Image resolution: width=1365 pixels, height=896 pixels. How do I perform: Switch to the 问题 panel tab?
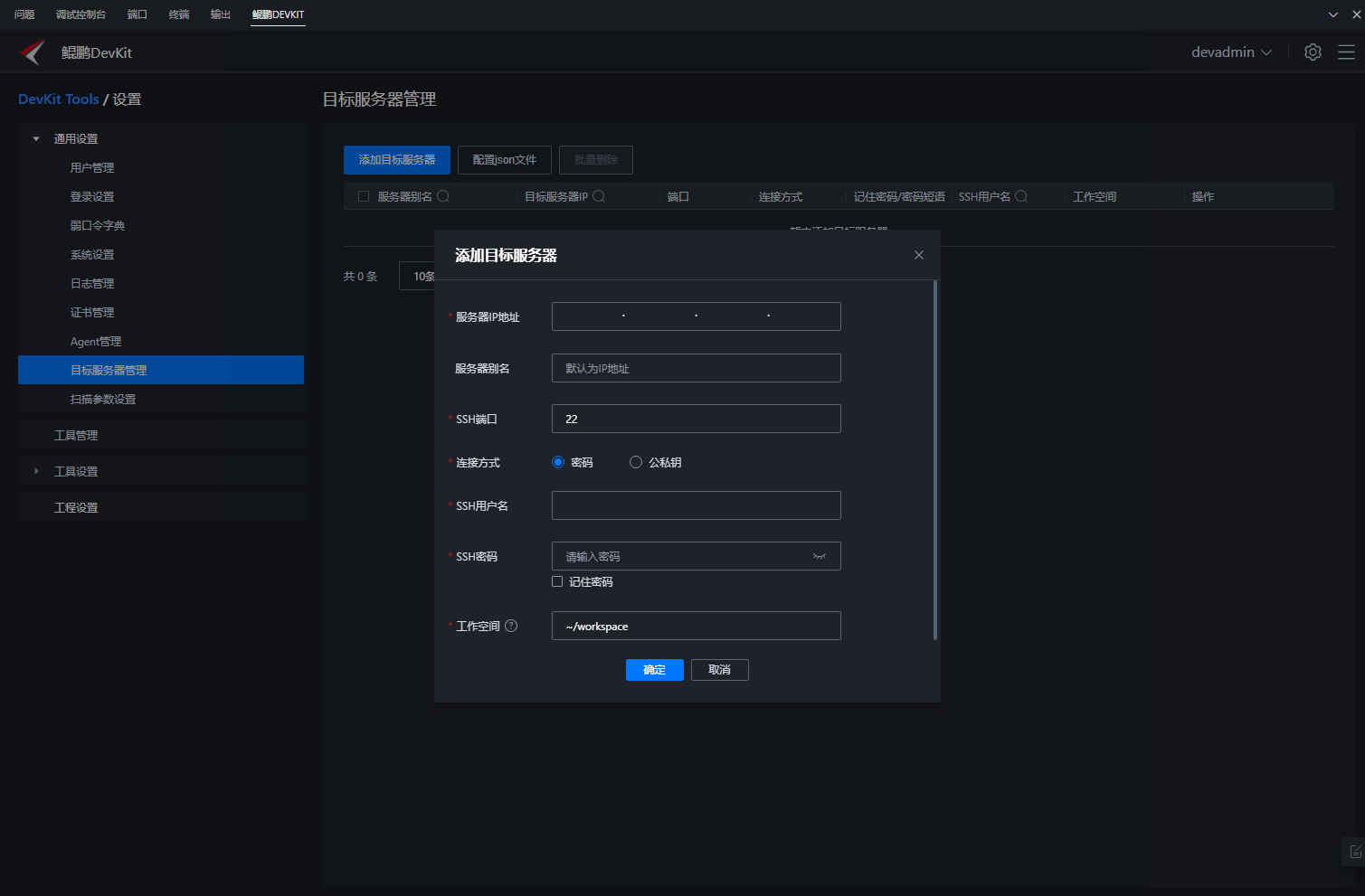(24, 14)
